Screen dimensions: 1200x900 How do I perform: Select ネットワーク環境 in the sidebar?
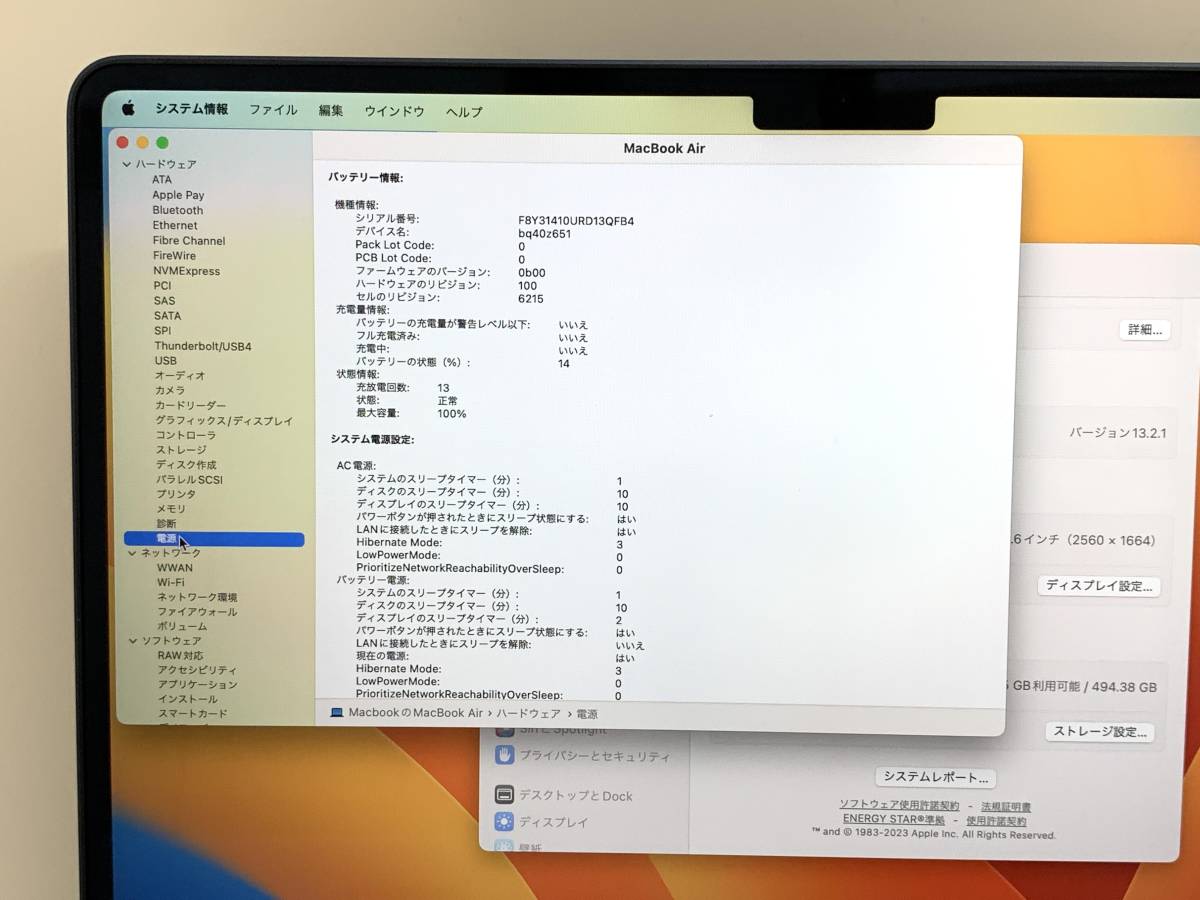197,597
